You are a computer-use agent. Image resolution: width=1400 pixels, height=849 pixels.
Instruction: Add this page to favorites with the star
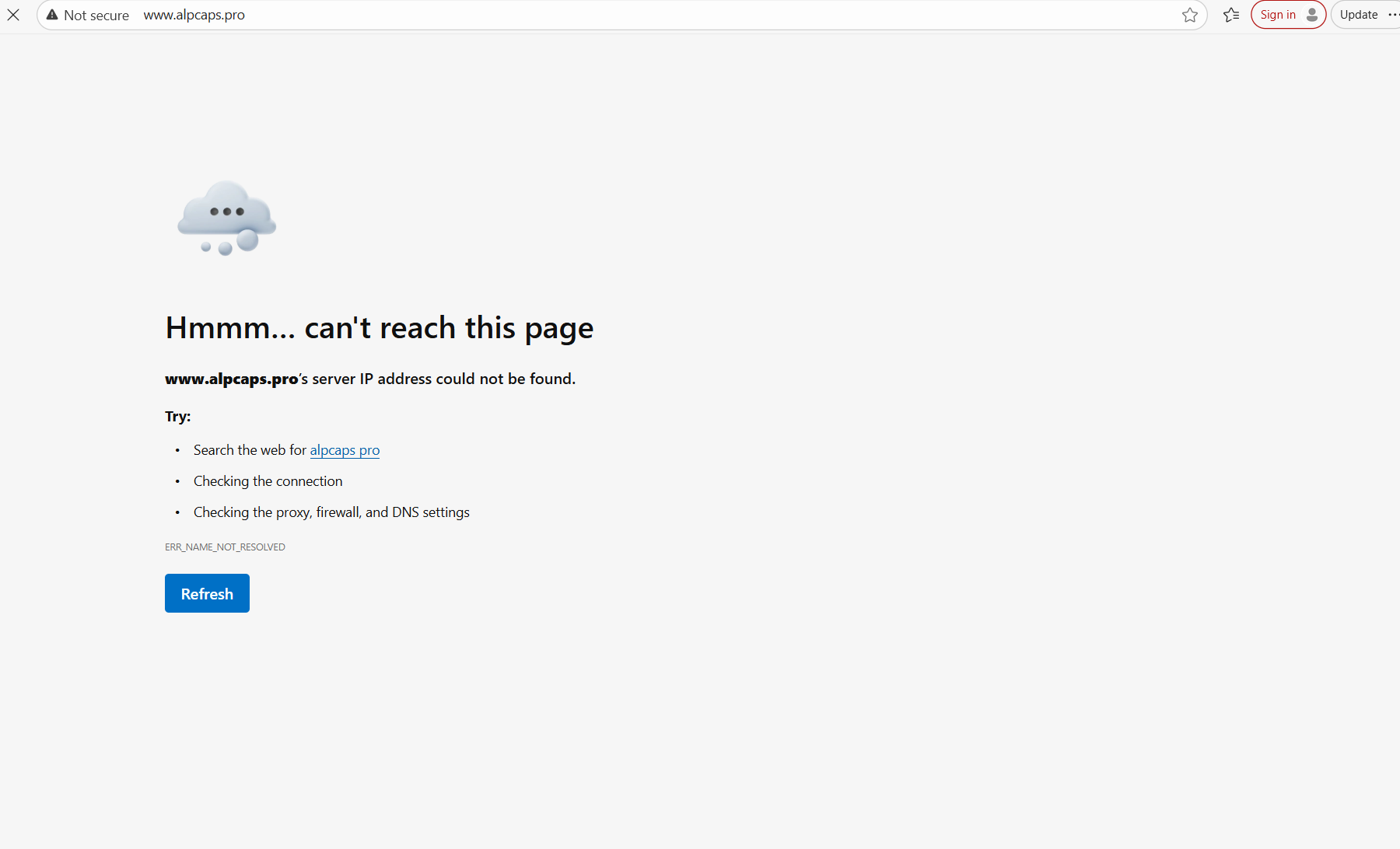click(1189, 15)
